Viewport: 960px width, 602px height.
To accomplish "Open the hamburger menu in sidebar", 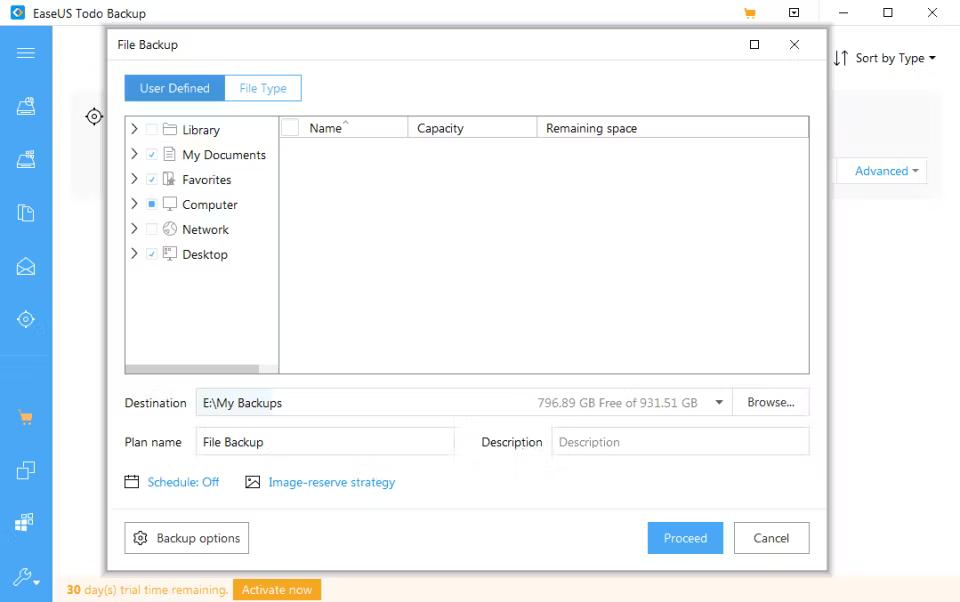I will tap(26, 53).
